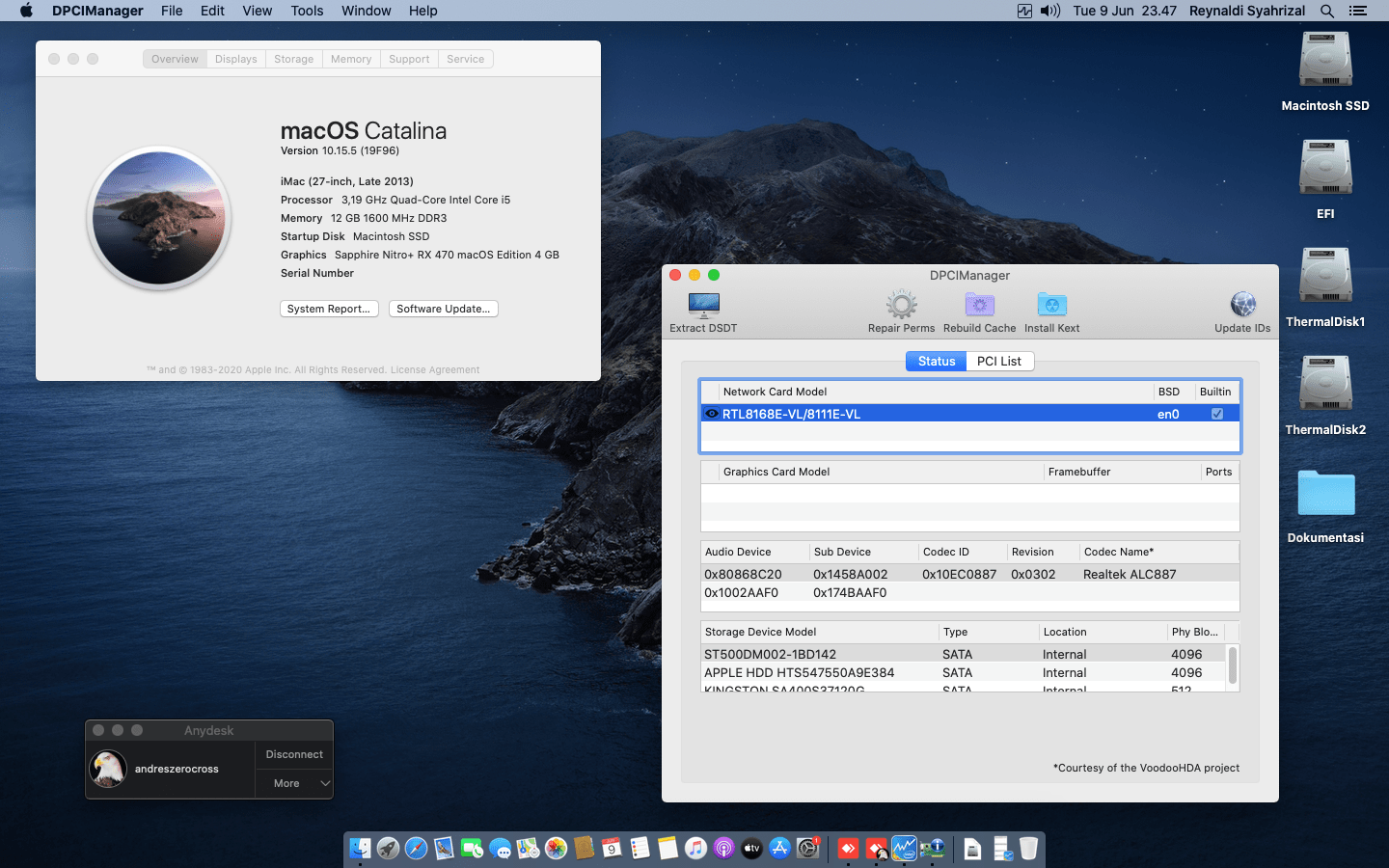Click the System Report button
Viewport: 1389px width, 868px height.
point(329,308)
